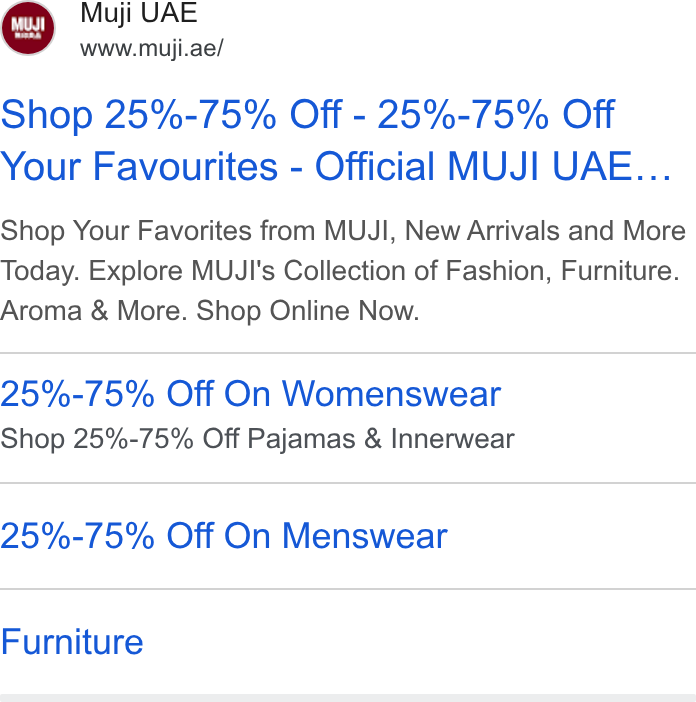The width and height of the screenshot is (696, 702).
Task: Open the Muji UAE site name
Action: pyautogui.click(x=139, y=13)
